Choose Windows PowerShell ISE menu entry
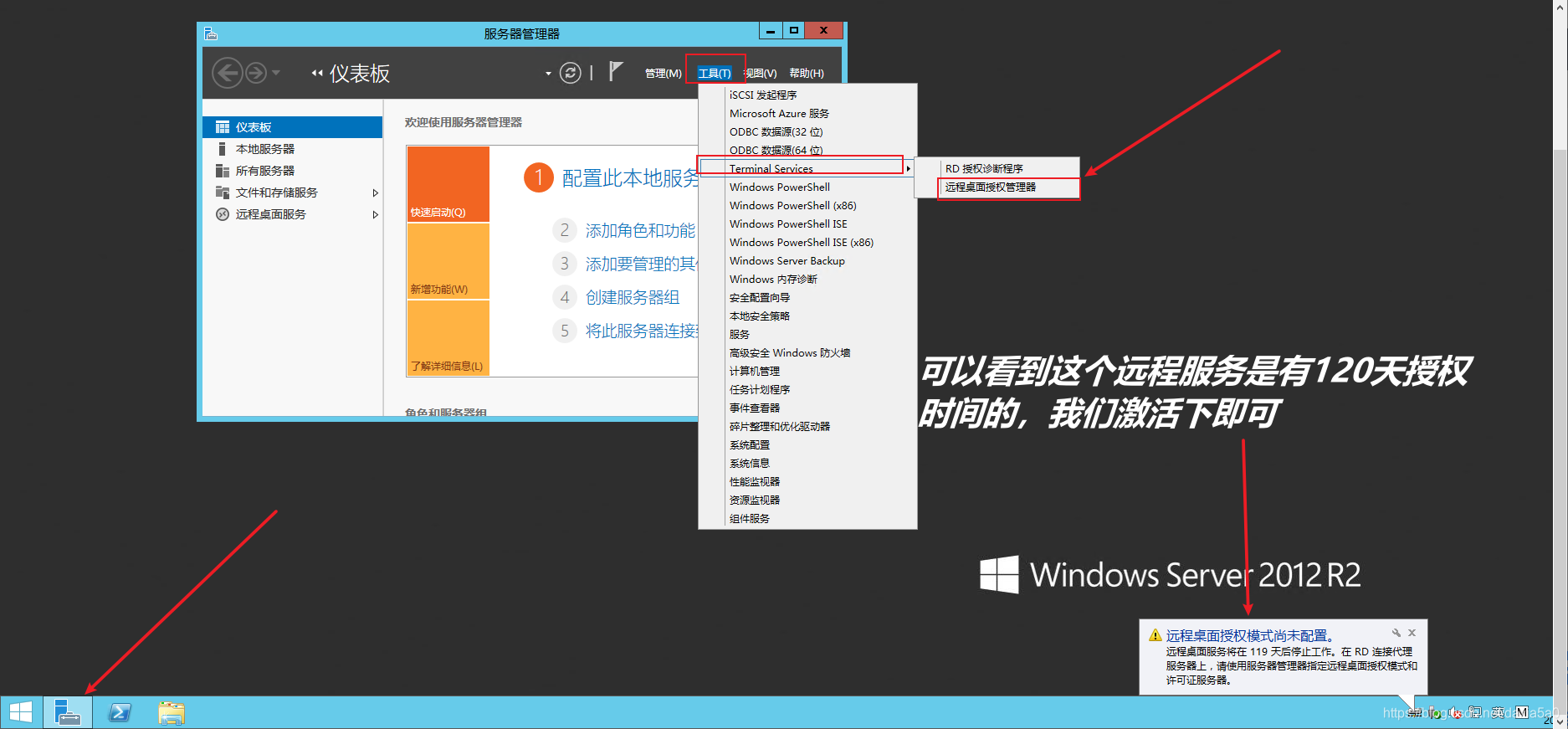The image size is (1568, 729). point(808,223)
